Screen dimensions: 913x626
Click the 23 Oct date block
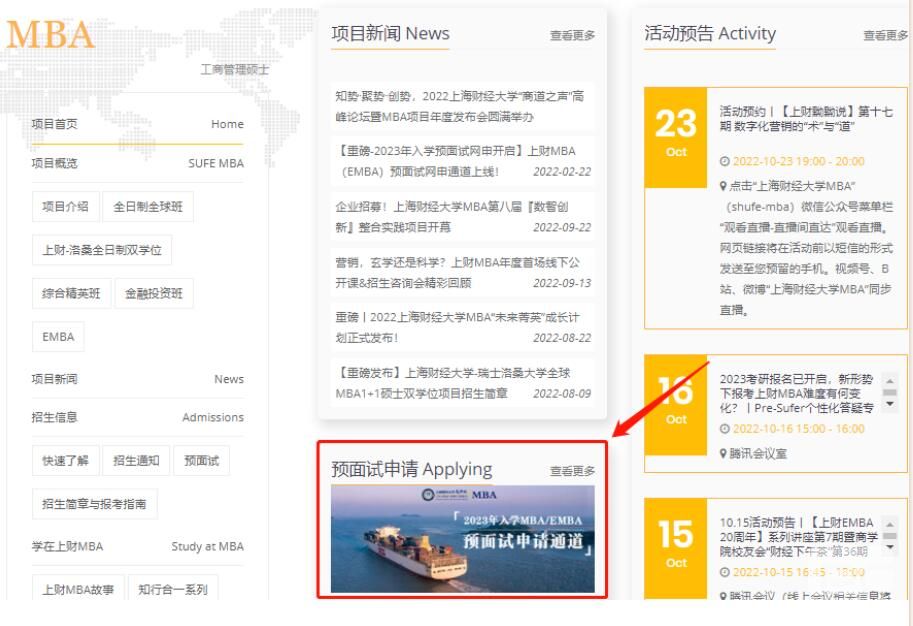675,137
